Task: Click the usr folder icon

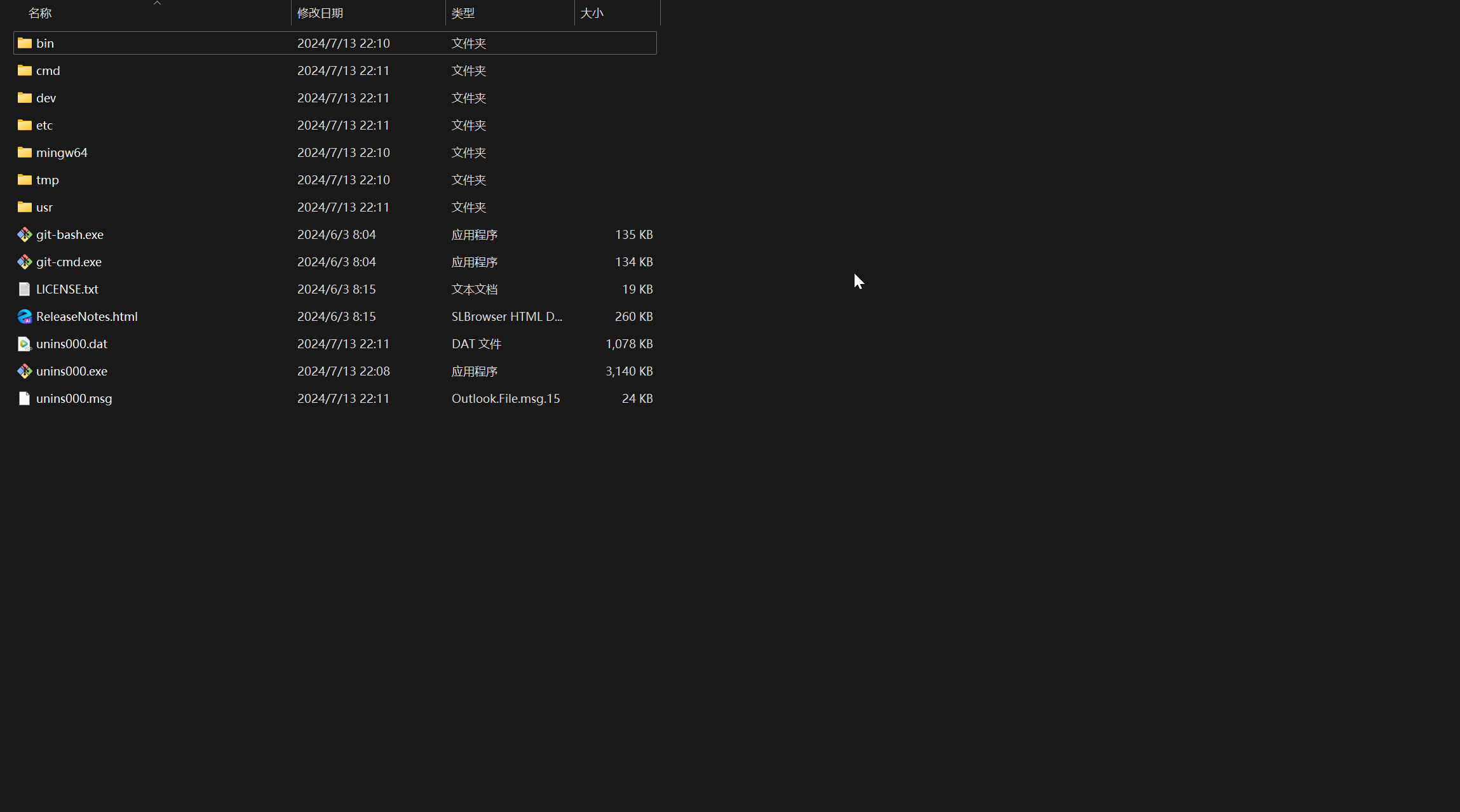Action: point(24,207)
